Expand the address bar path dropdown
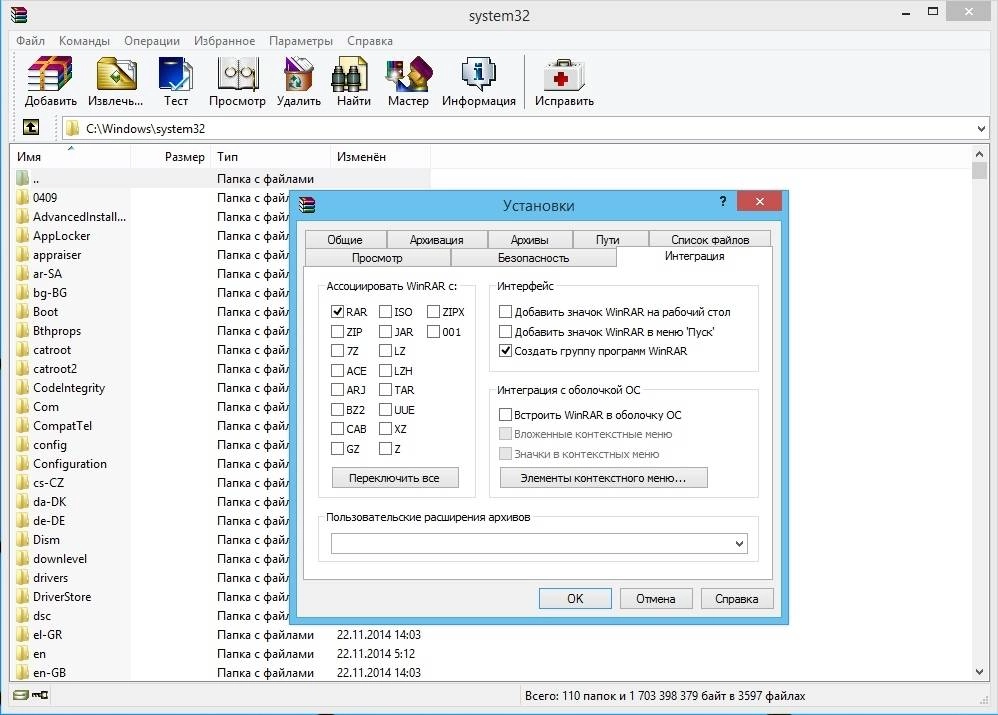Screen dimensions: 998x715 (981, 129)
